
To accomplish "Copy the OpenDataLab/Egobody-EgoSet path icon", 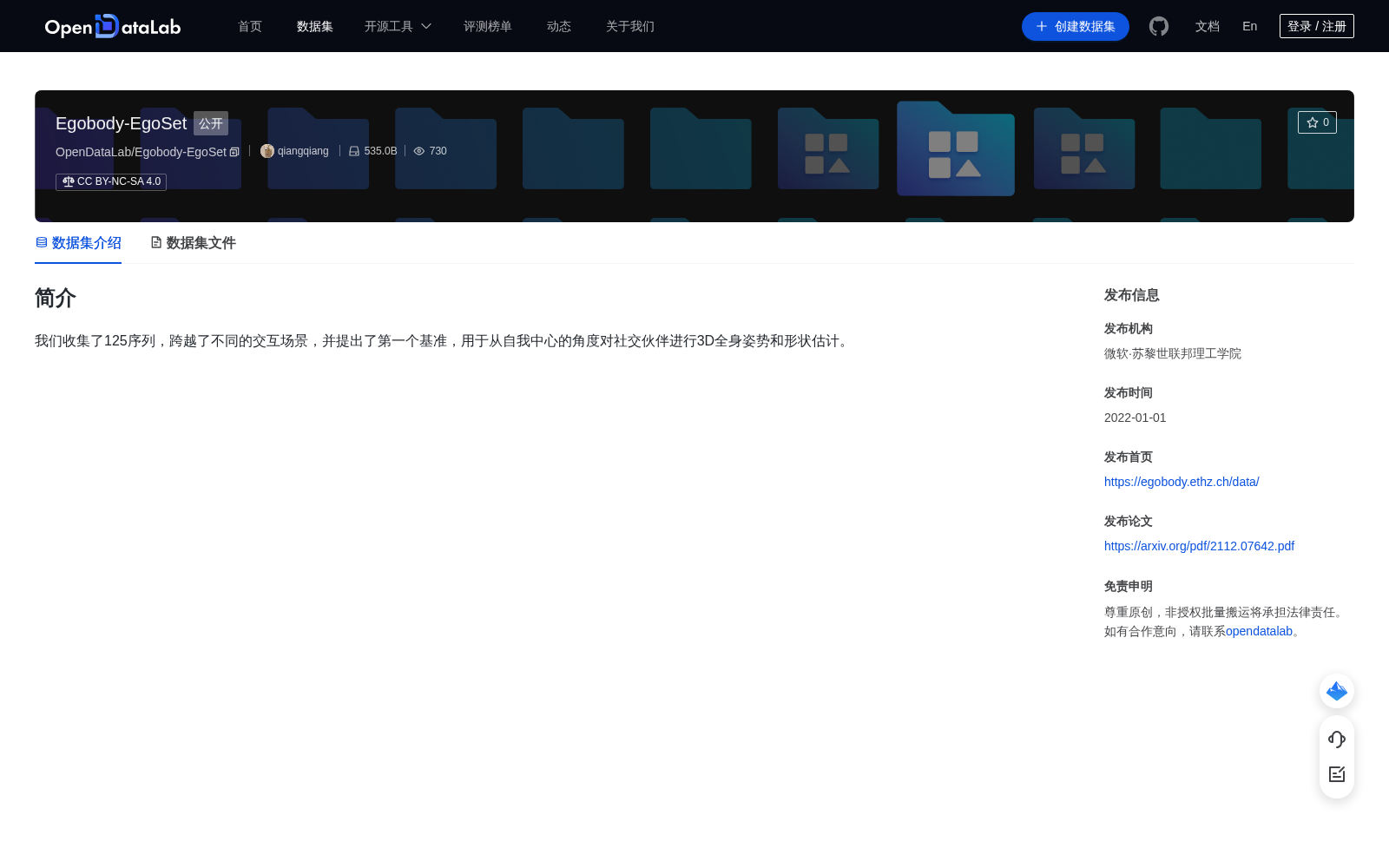I will pos(234,152).
